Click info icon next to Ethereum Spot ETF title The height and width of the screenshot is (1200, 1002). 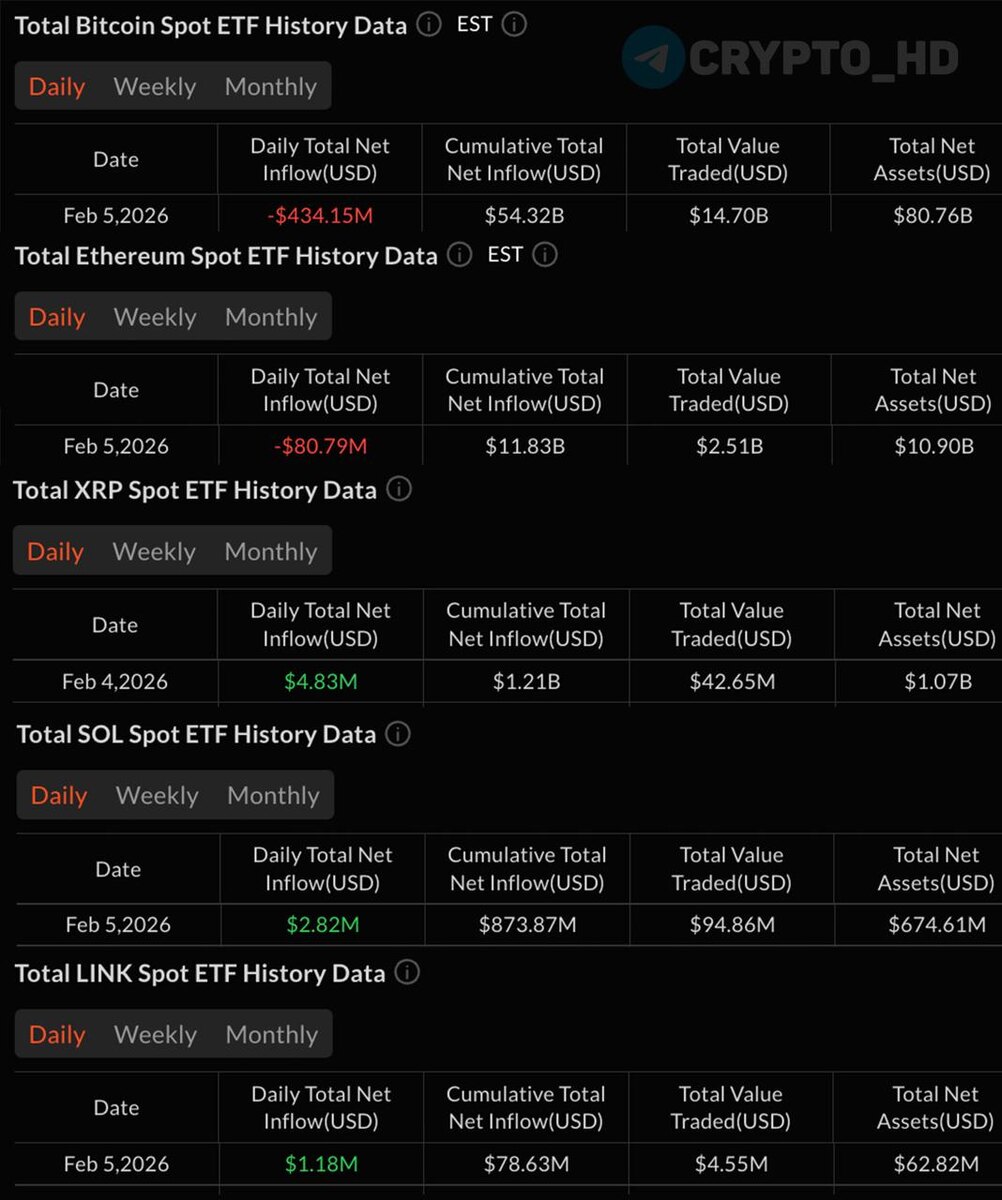459,255
